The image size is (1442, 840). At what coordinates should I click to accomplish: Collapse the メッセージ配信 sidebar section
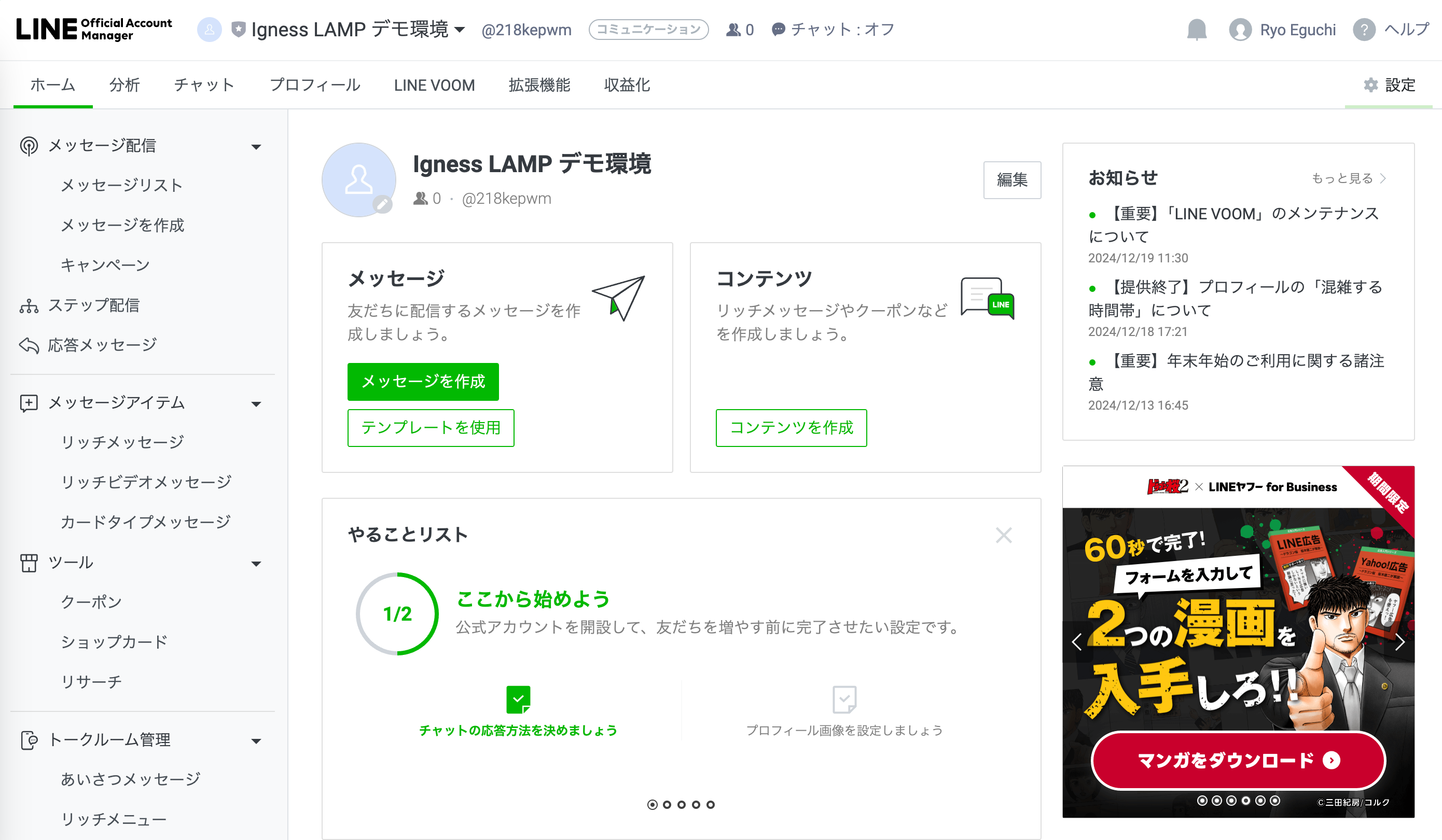(256, 147)
